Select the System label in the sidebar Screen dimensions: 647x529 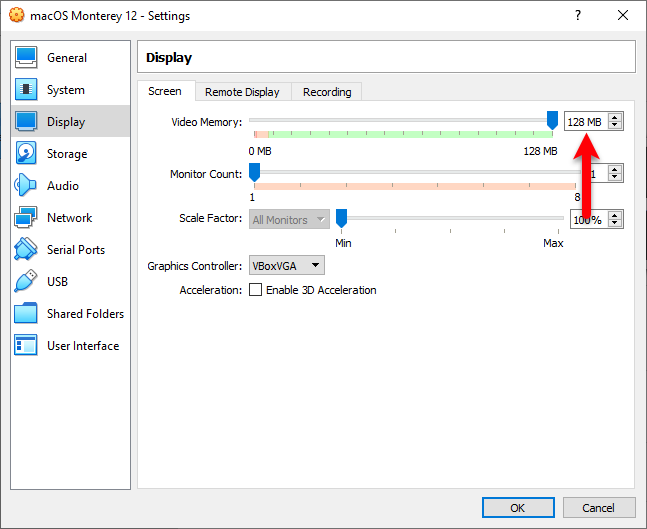[x=66, y=90]
